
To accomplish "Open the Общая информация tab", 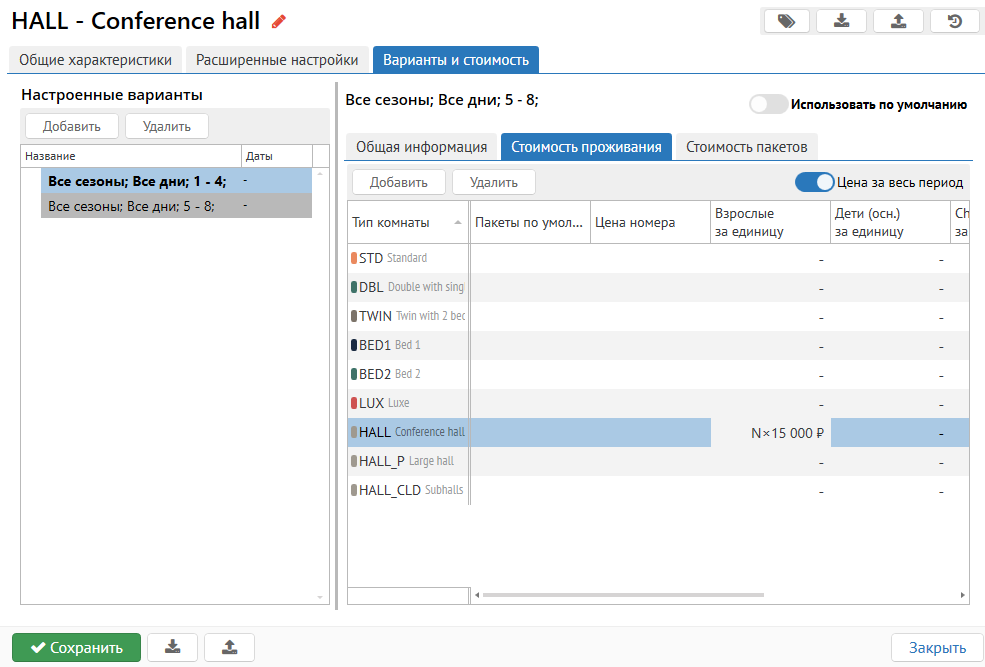I will 421,147.
